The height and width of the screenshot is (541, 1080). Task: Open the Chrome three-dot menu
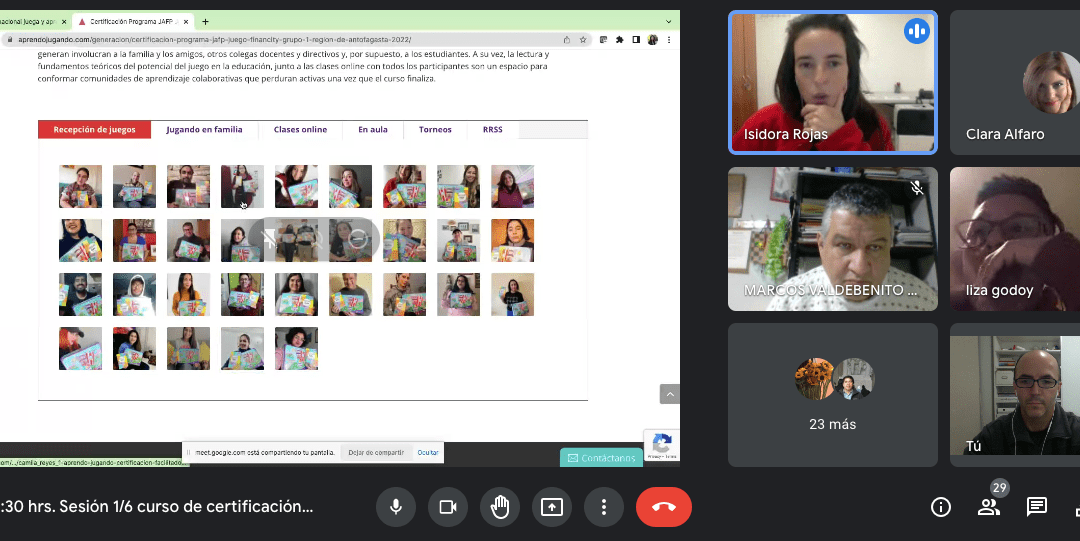[x=669, y=40]
